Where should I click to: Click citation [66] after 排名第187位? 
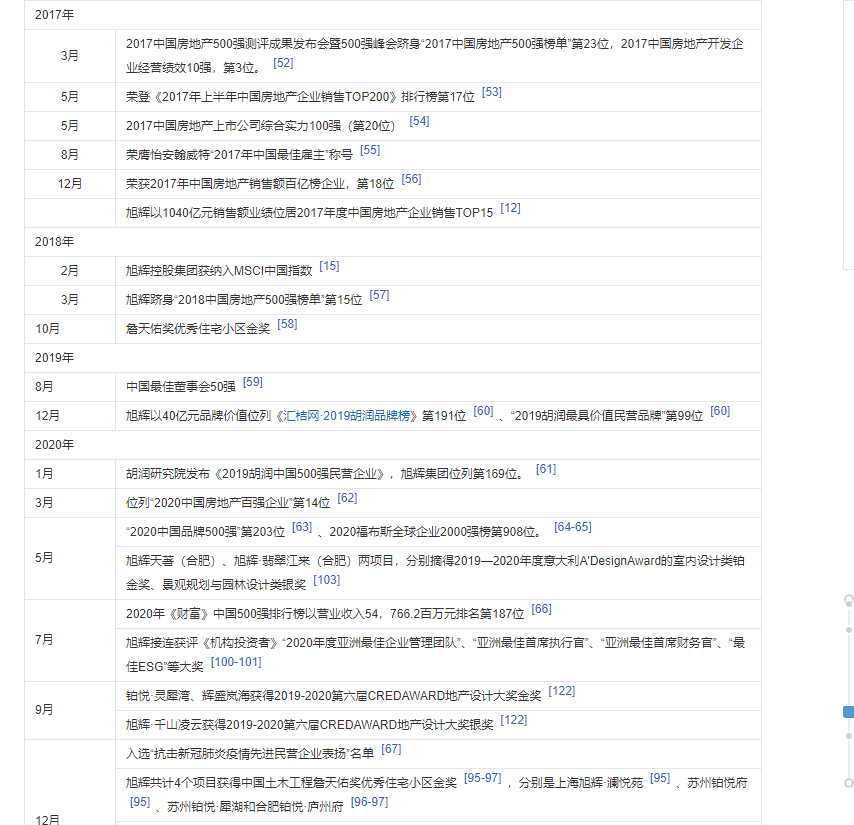pos(541,609)
